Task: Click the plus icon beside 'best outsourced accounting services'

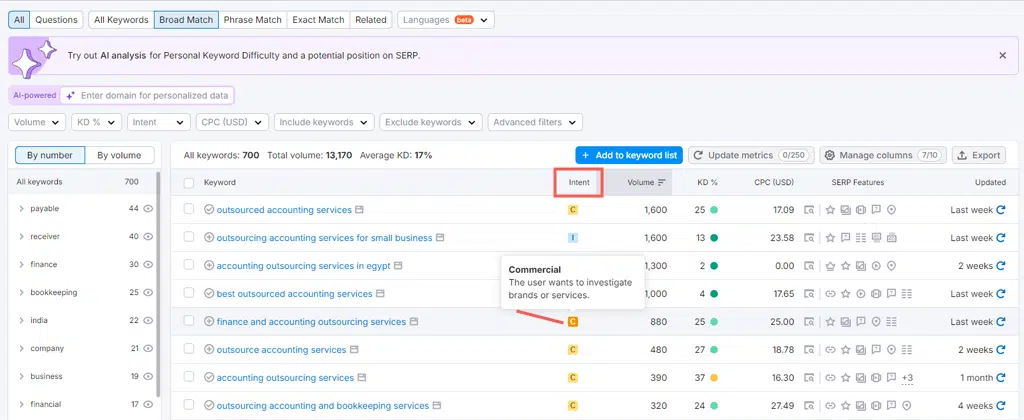Action: (x=209, y=294)
